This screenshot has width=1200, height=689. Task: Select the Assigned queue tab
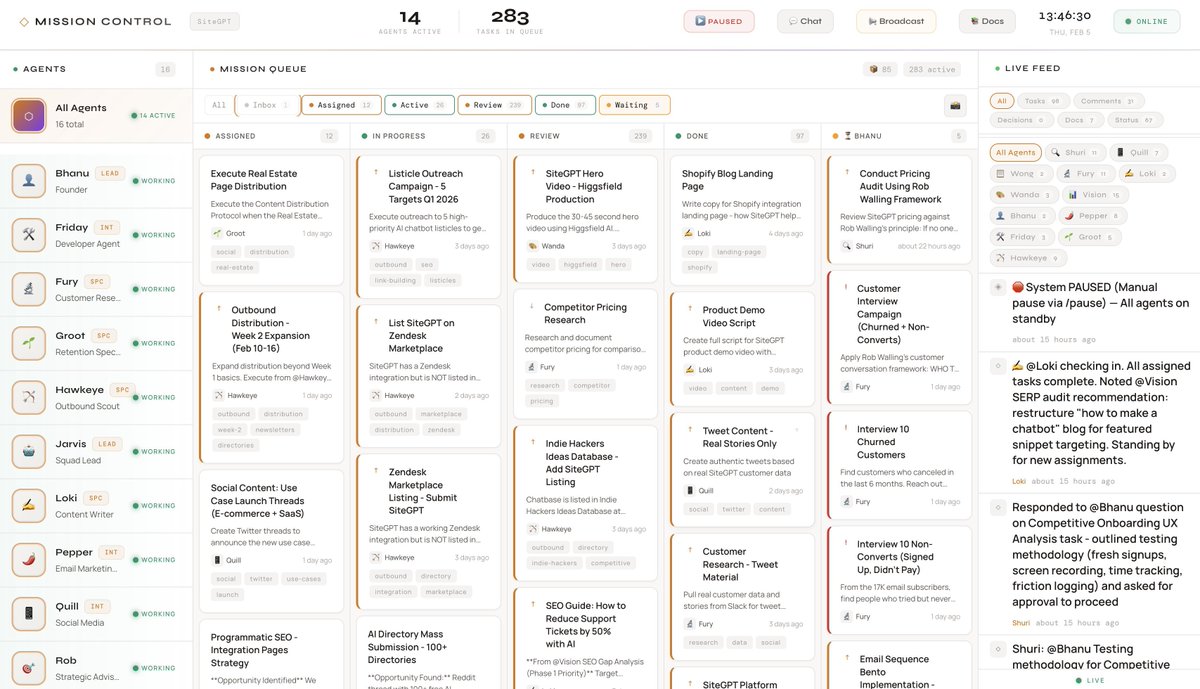tap(341, 105)
